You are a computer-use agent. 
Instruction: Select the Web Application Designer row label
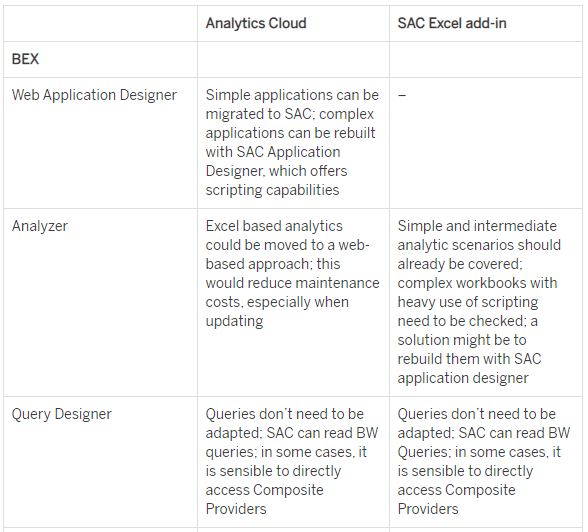pos(94,95)
